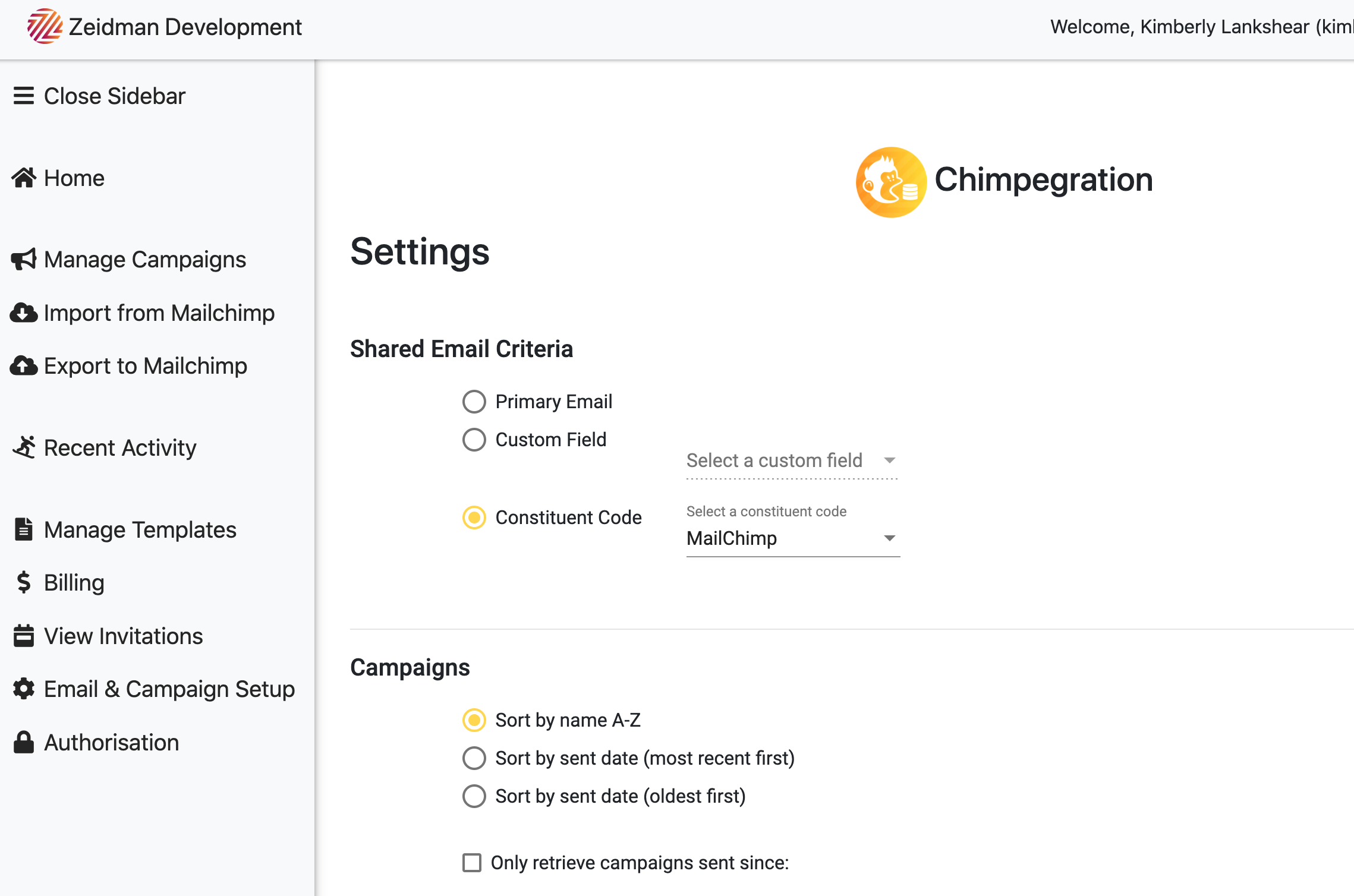Click the calendar View Invitations icon
The height and width of the screenshot is (896, 1354).
24,635
